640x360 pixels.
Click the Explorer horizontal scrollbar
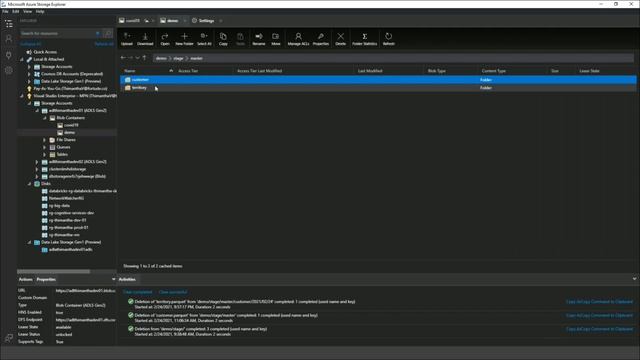[x=54, y=271]
